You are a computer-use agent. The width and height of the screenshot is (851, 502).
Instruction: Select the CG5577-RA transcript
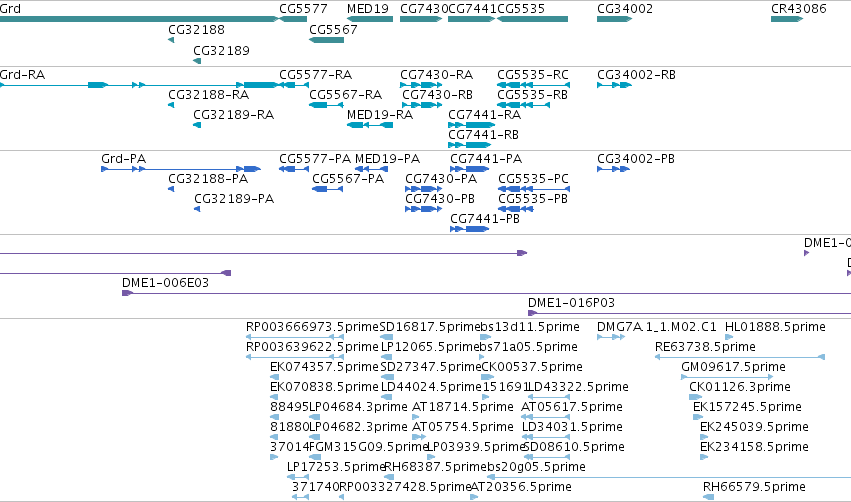(294, 85)
